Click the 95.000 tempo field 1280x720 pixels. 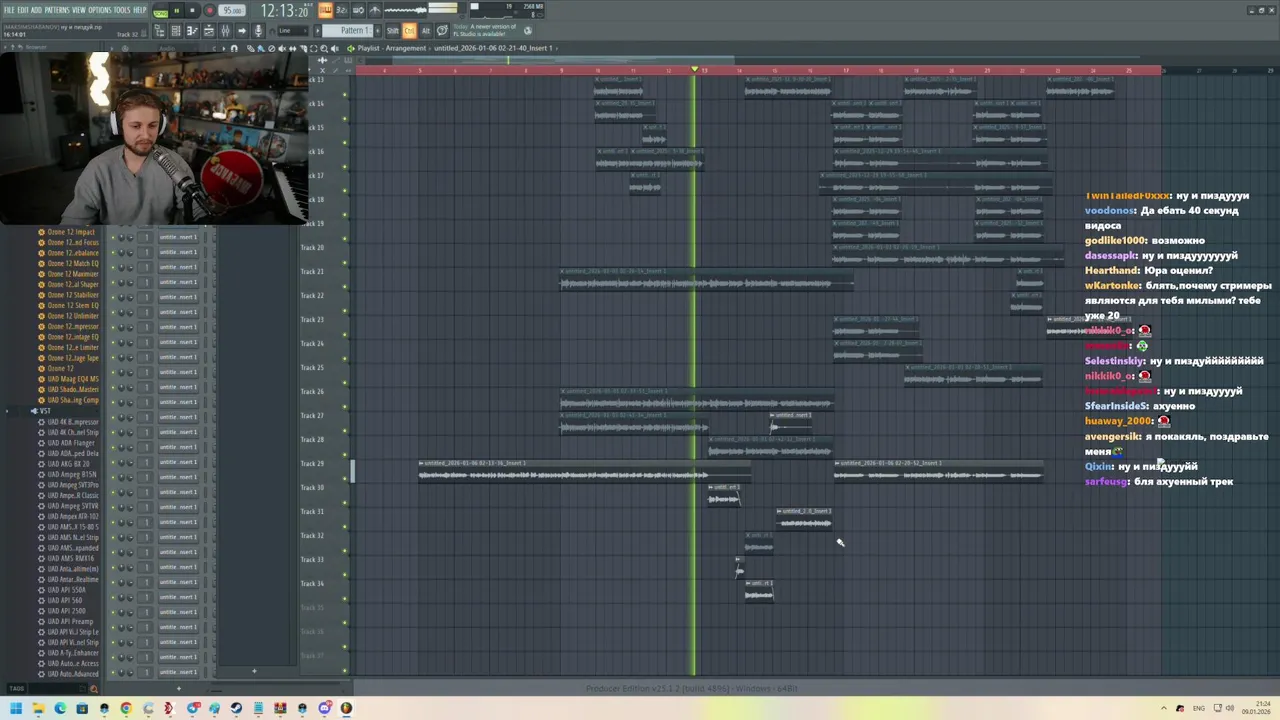coord(232,10)
